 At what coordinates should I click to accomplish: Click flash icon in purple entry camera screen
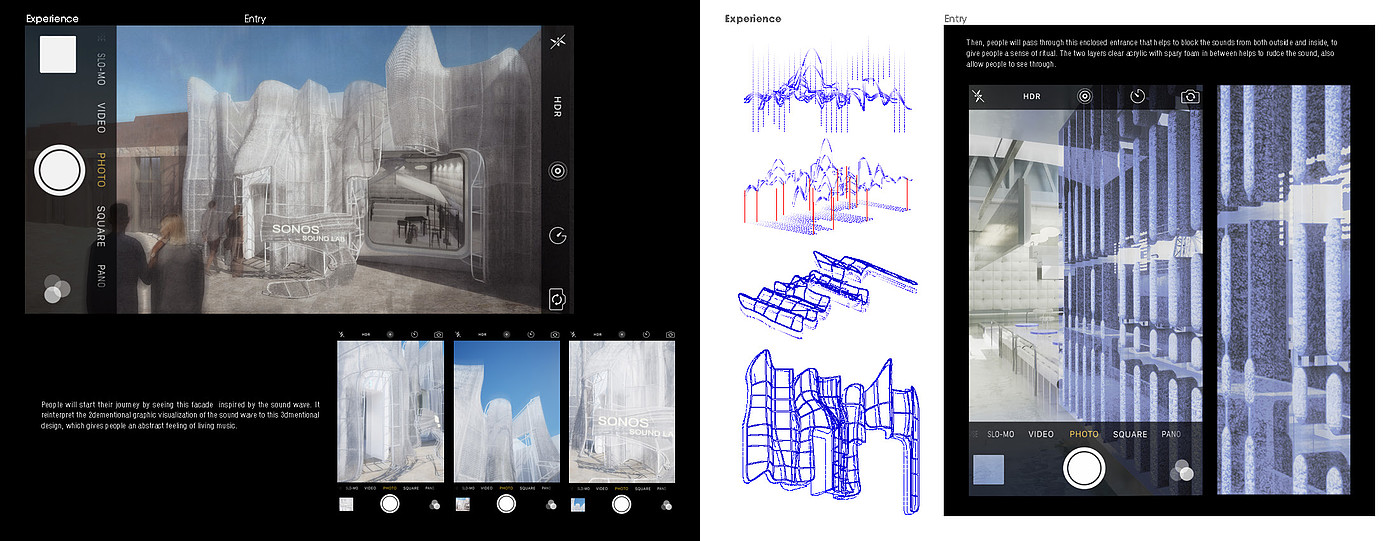coord(979,97)
